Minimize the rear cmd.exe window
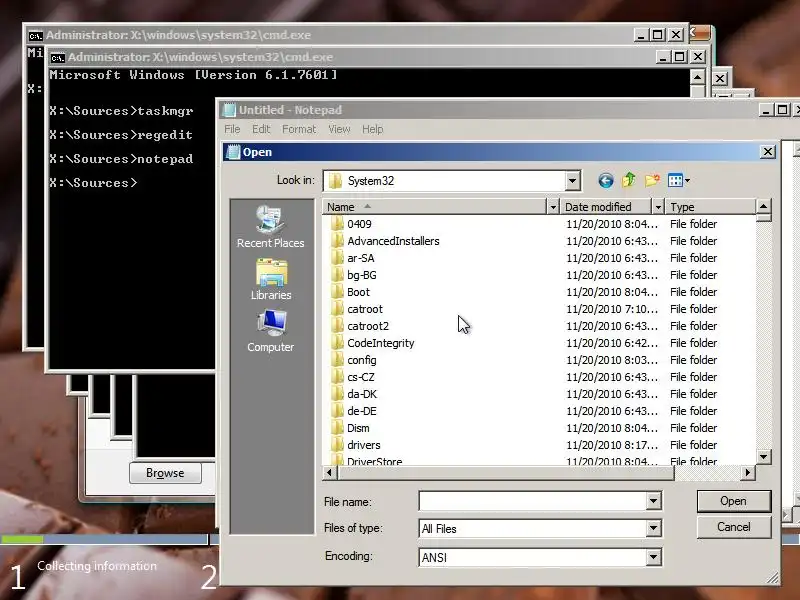This screenshot has height=600, width=800. [x=641, y=35]
